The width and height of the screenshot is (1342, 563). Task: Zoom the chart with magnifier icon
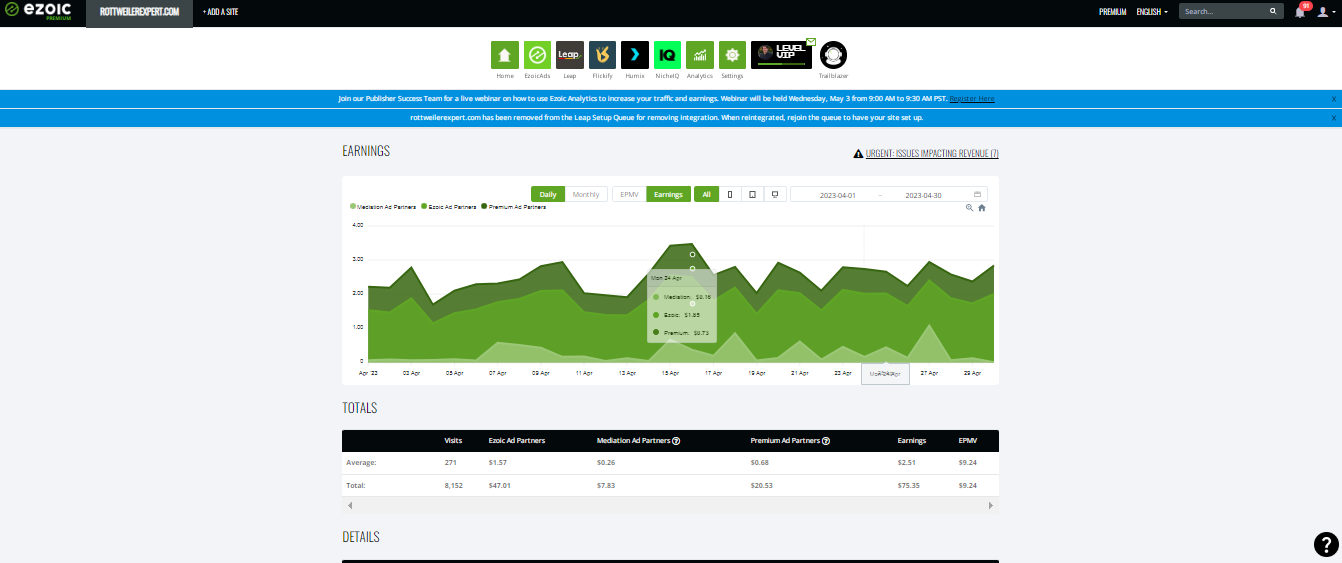tap(969, 208)
